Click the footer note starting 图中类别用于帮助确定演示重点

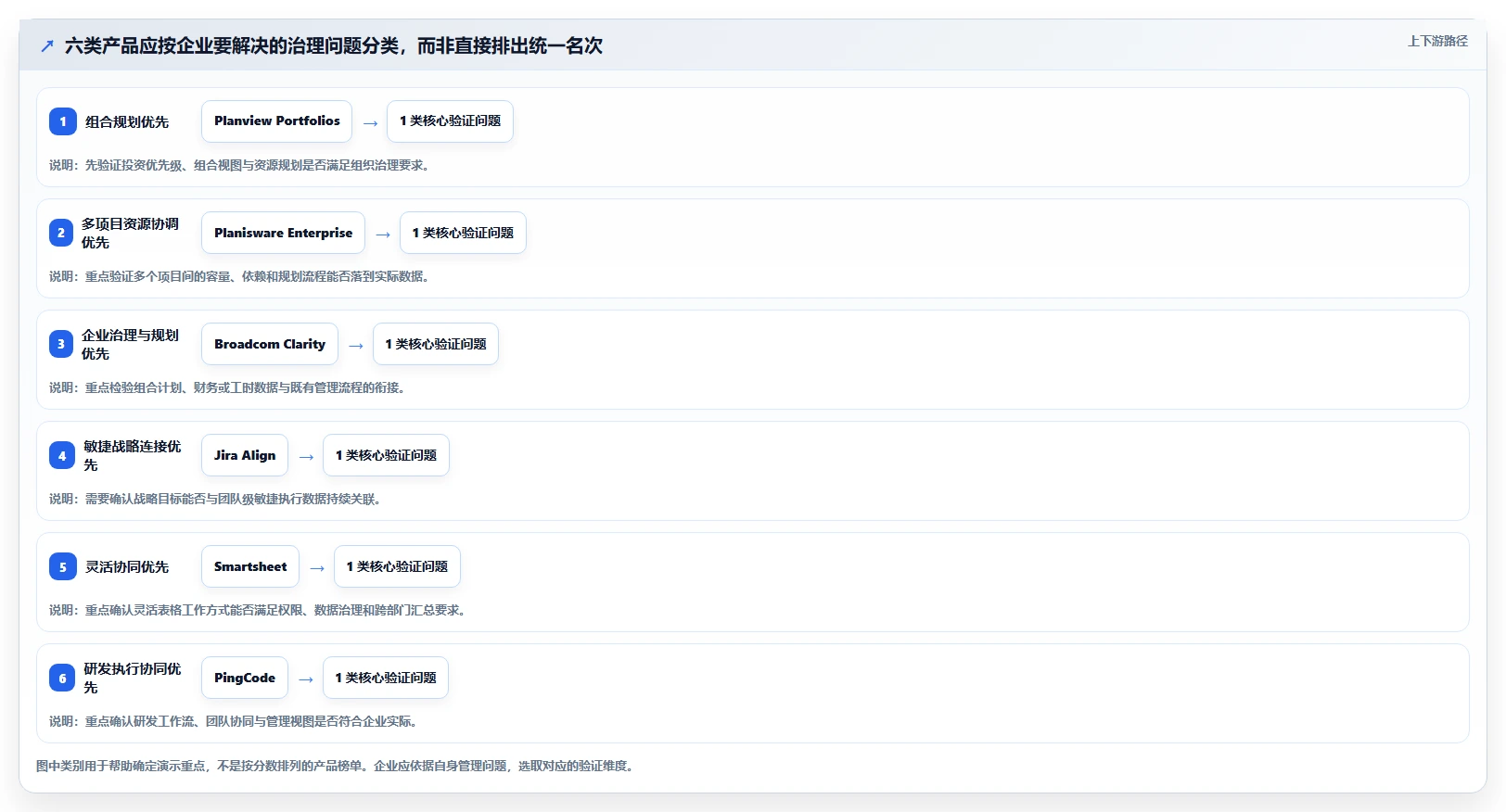tap(336, 766)
